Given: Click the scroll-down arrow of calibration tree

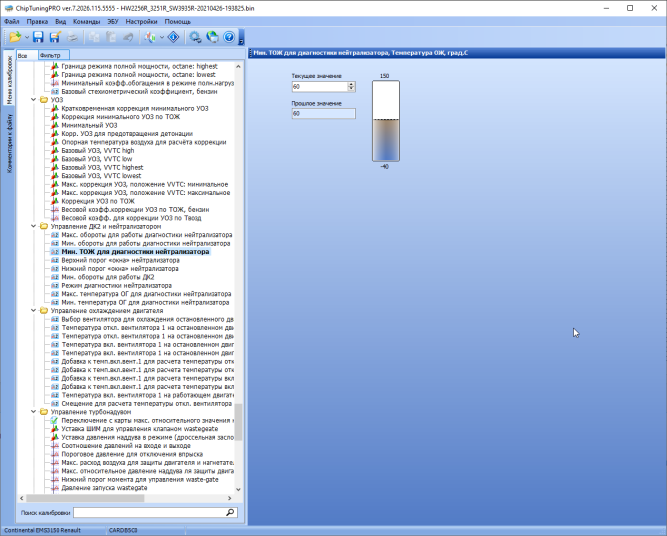Looking at the screenshot, I should [x=238, y=489].
